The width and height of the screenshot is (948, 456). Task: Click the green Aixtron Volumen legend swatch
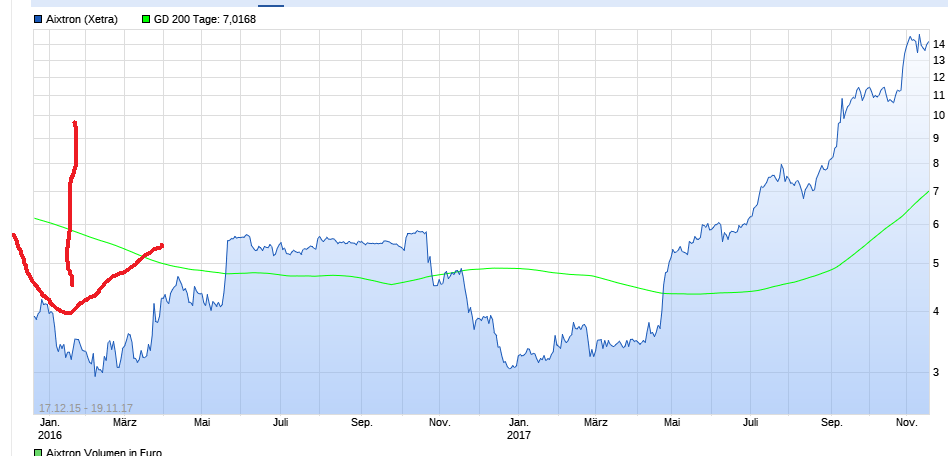39,452
